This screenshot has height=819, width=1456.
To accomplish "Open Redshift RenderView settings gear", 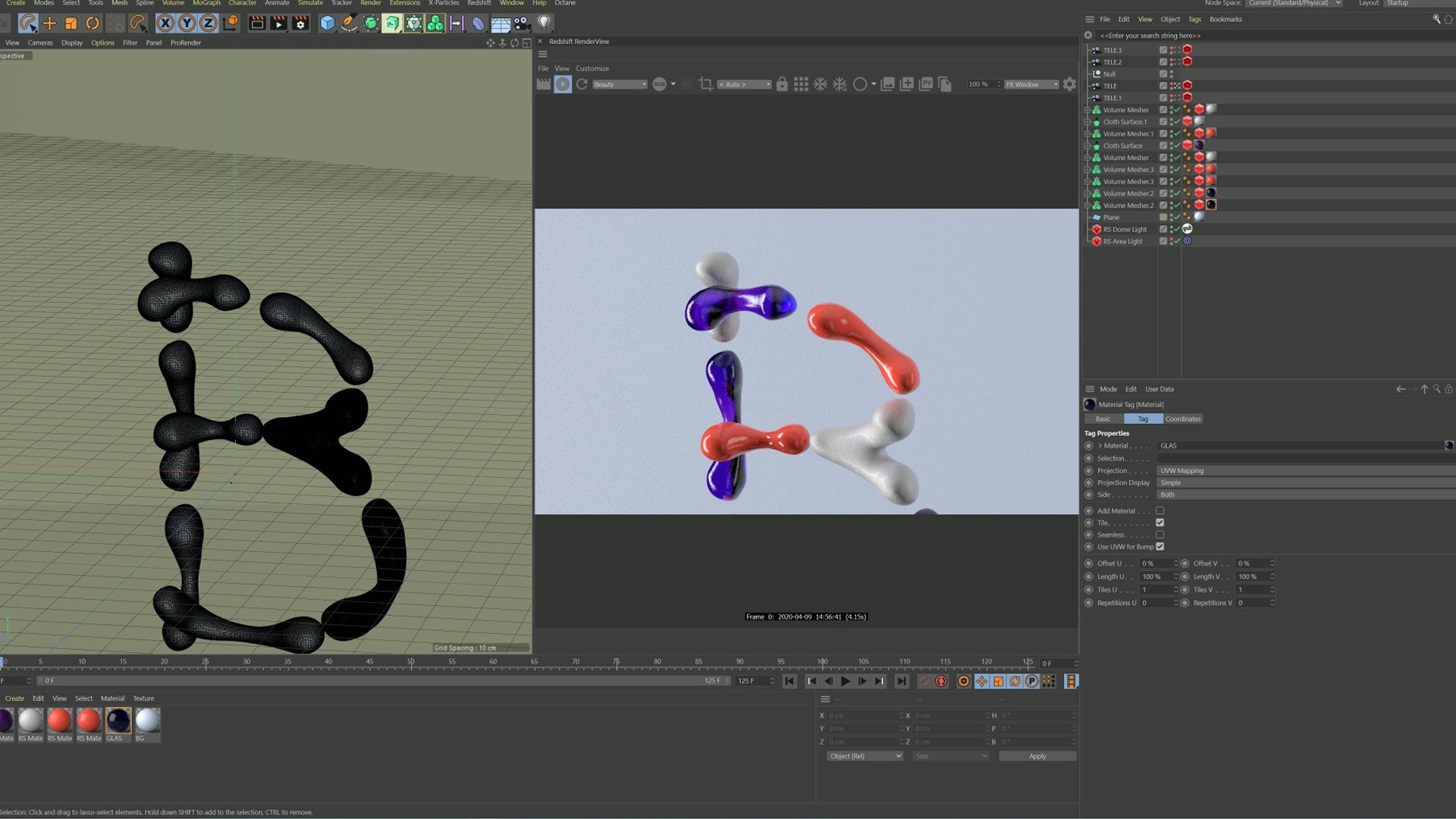I will tap(1069, 84).
